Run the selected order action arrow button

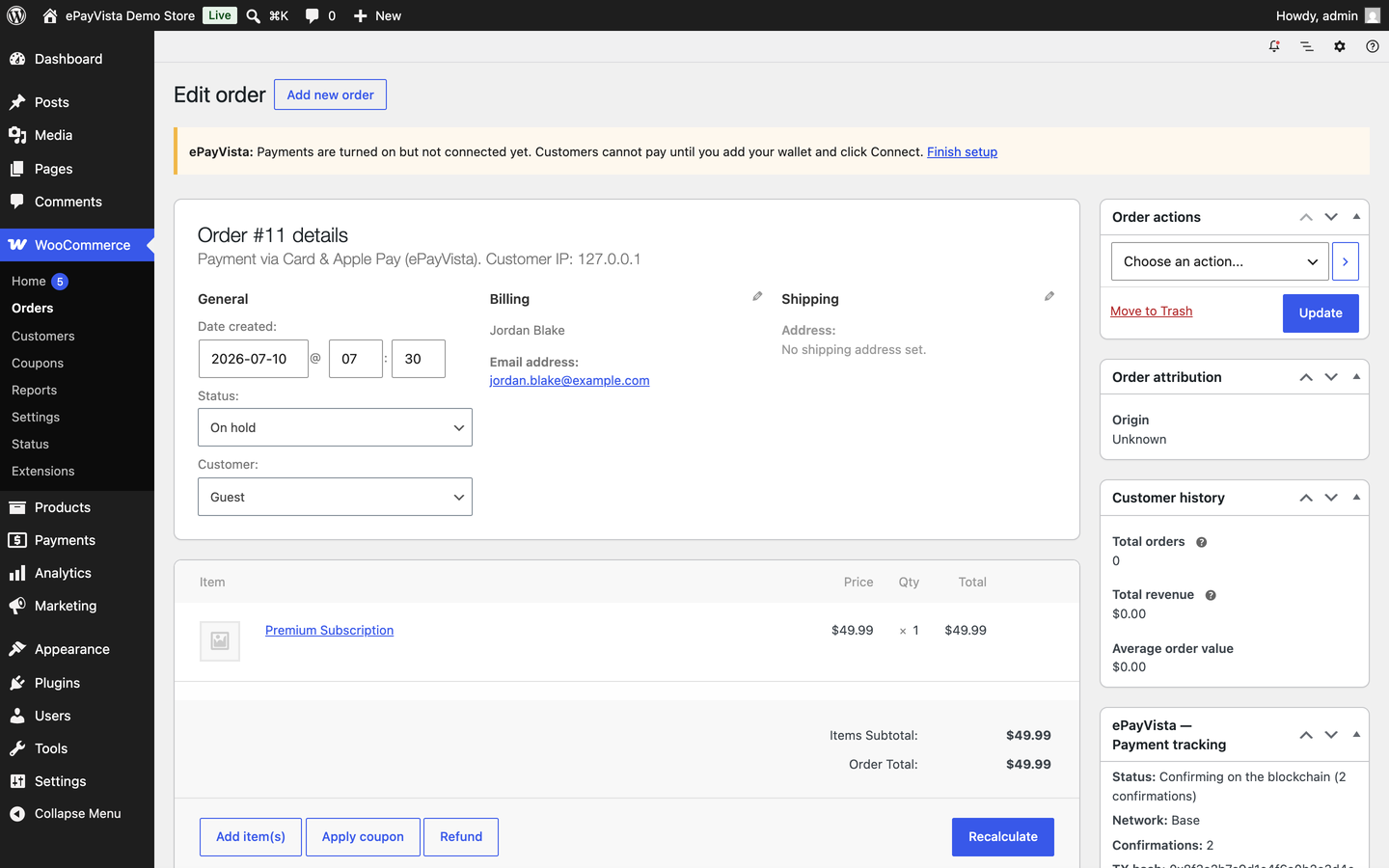[1346, 261]
